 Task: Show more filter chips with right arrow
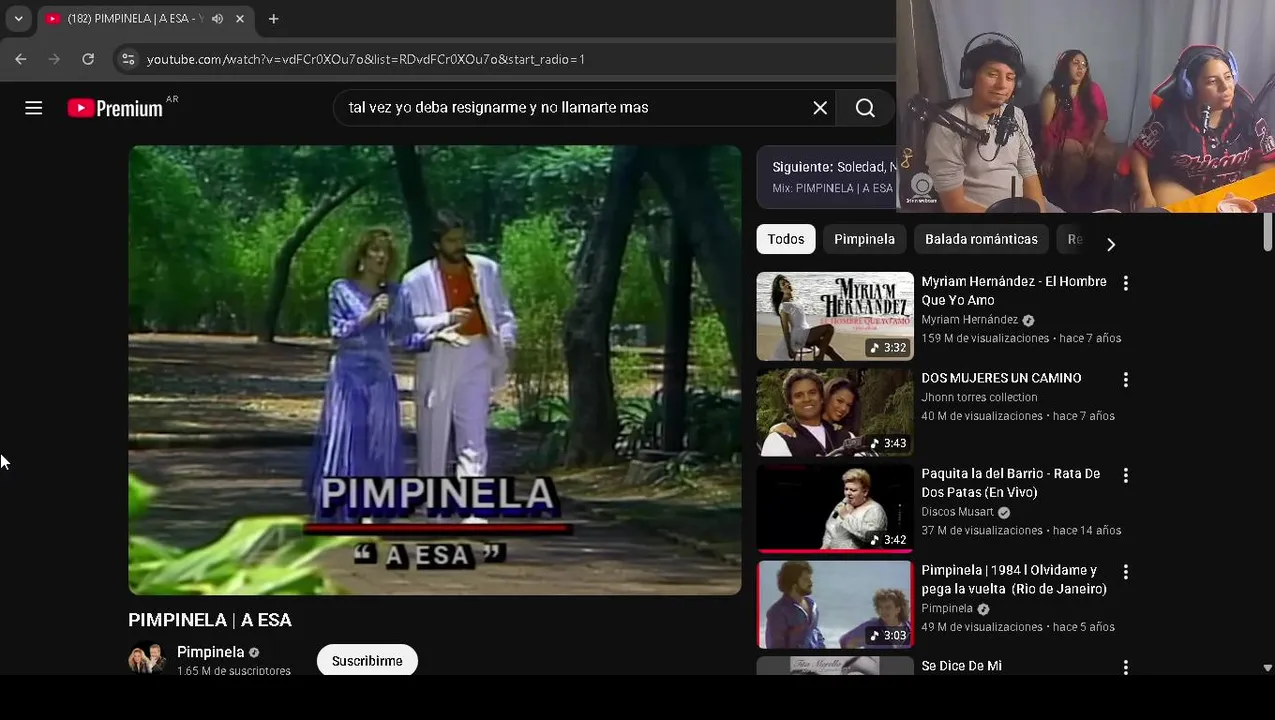pos(1110,243)
